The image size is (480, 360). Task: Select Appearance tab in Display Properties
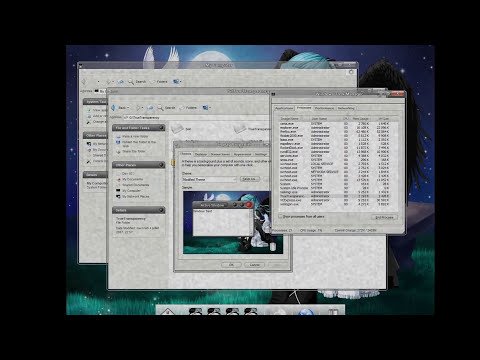[x=242, y=154]
